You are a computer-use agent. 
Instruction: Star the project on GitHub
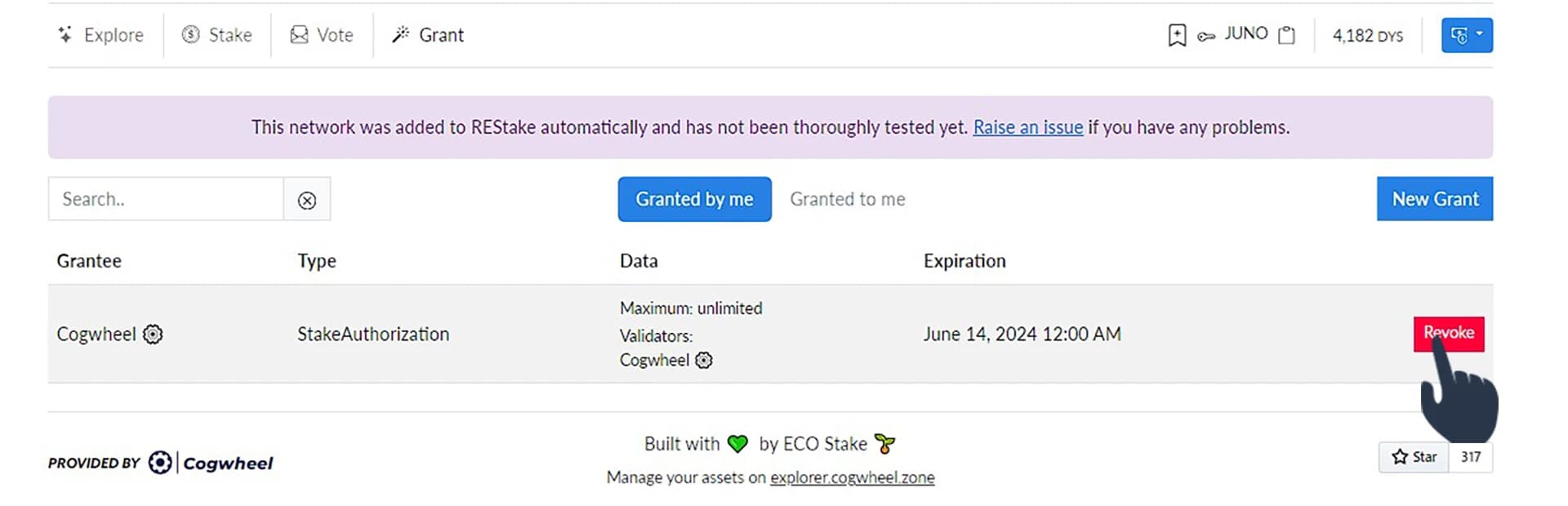[x=1414, y=457]
